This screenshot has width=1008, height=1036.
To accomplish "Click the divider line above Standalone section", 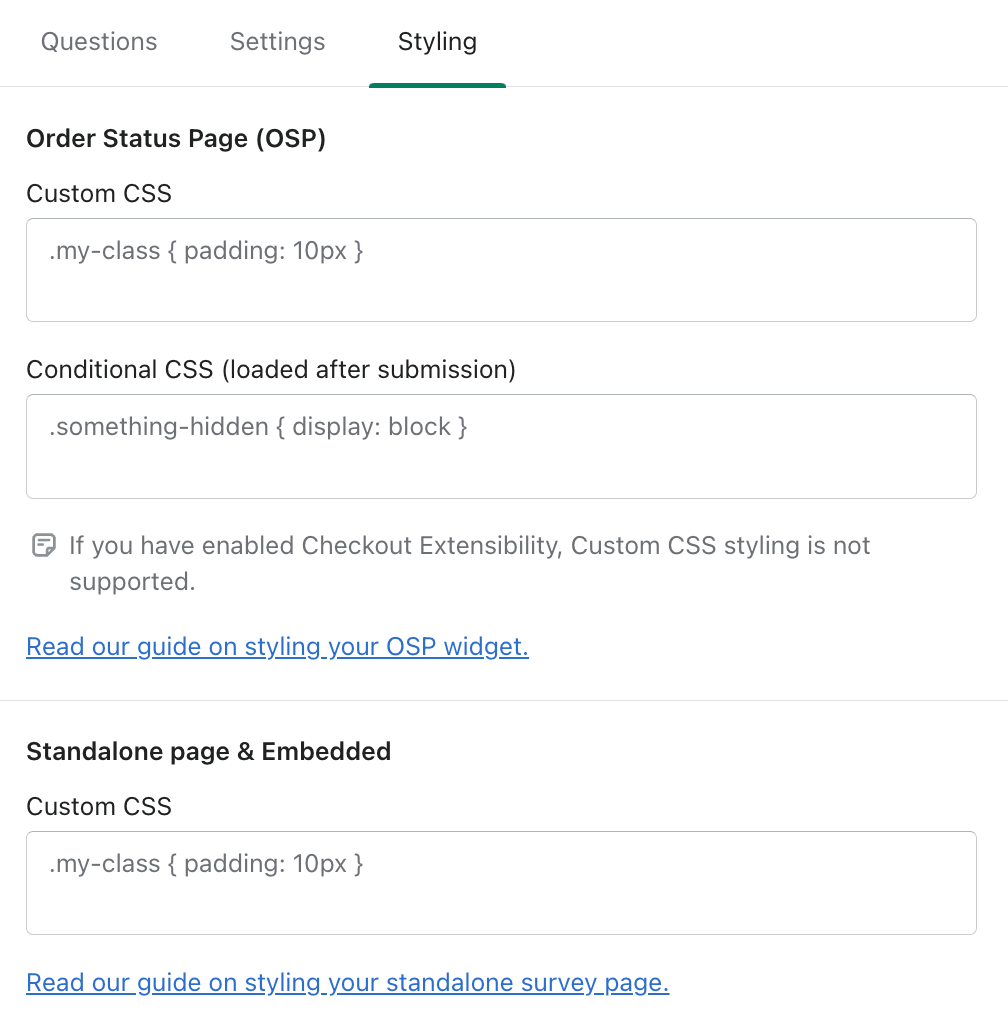I will coord(504,700).
